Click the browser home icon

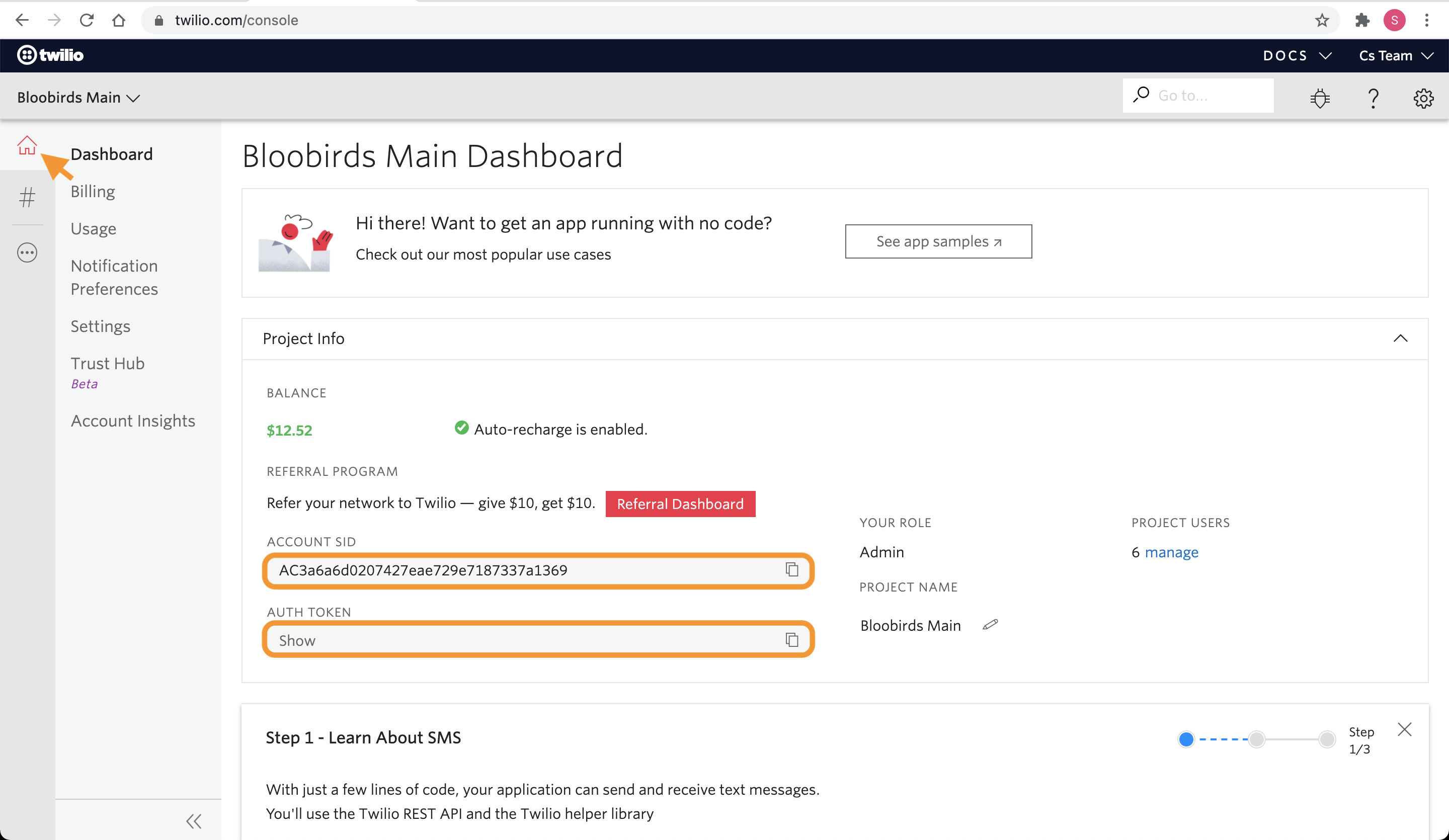click(119, 21)
